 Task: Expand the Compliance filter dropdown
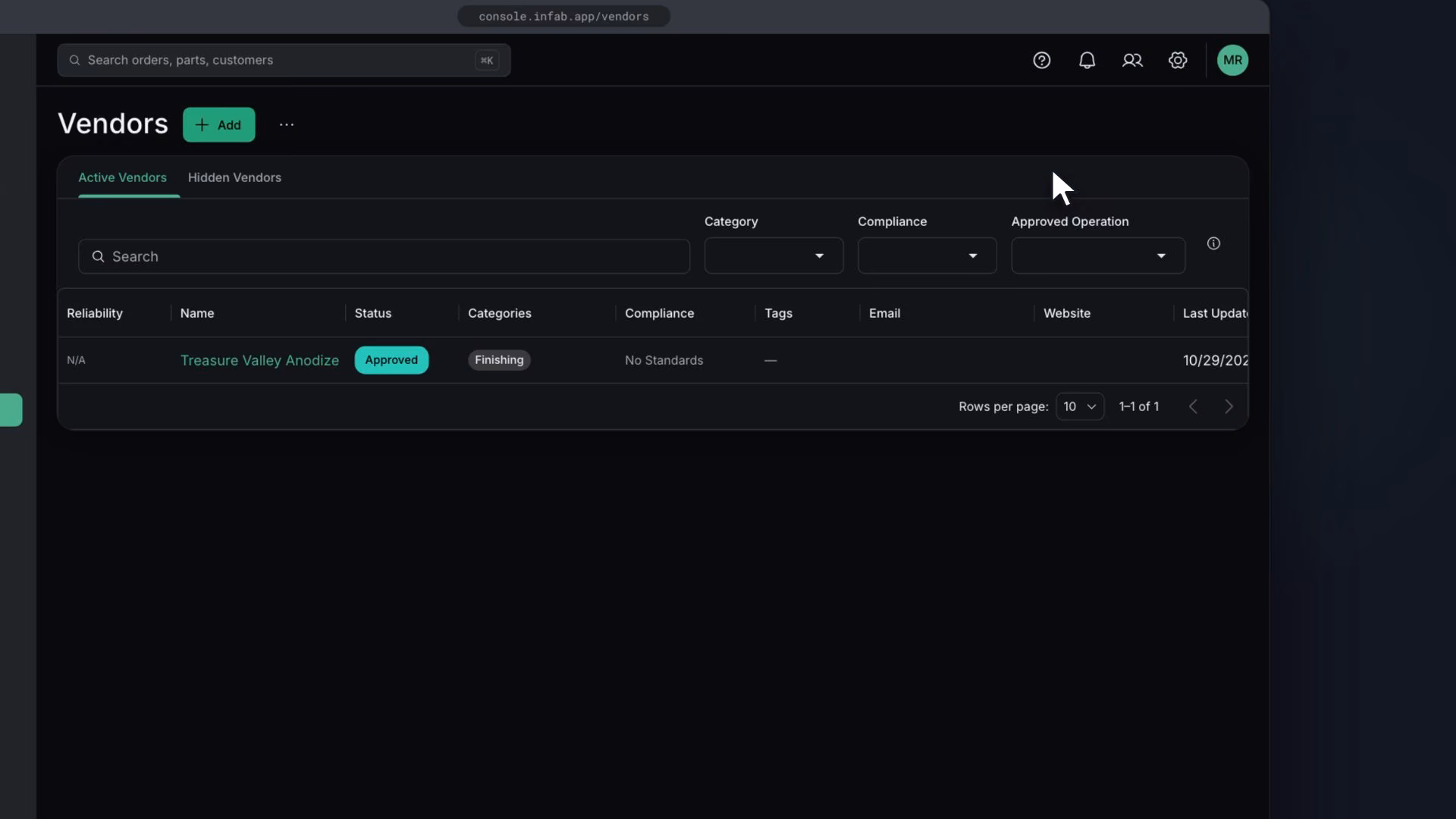pyautogui.click(x=927, y=256)
